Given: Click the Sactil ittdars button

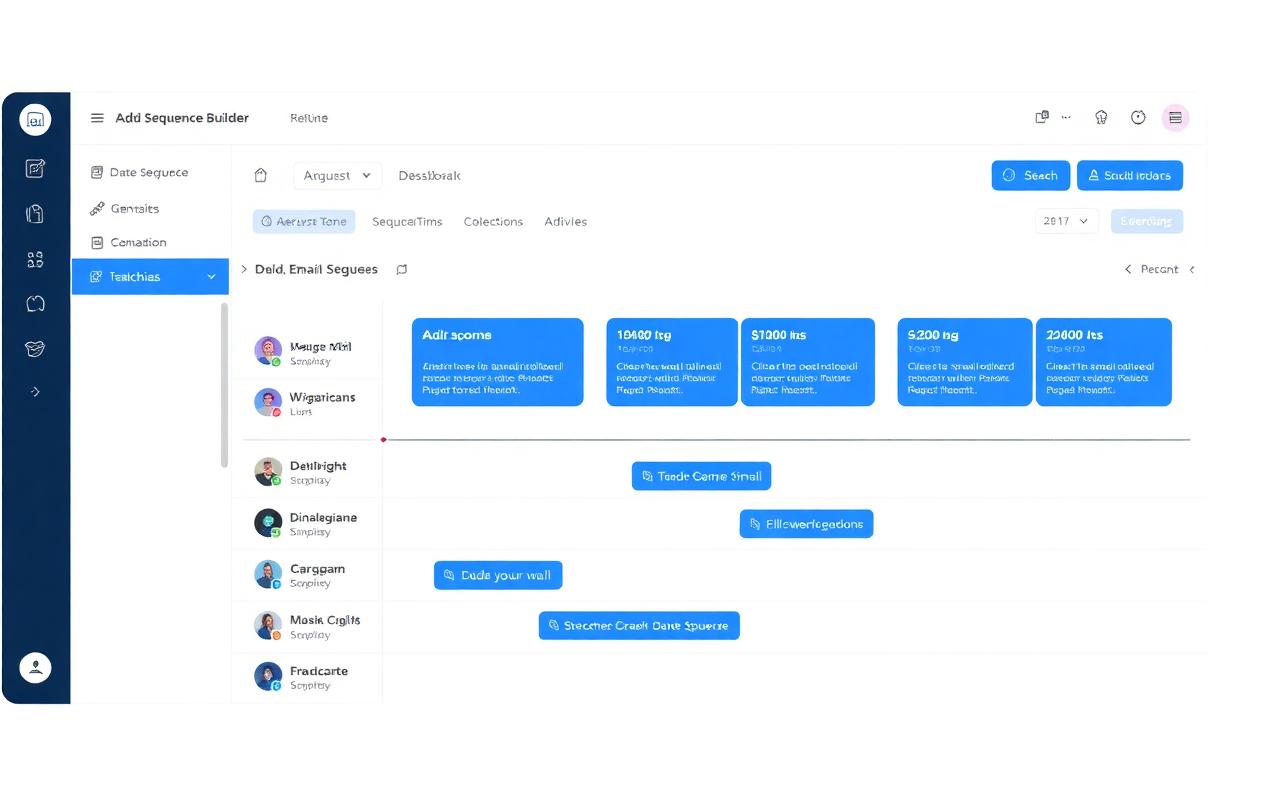Looking at the screenshot, I should click(x=1130, y=175).
